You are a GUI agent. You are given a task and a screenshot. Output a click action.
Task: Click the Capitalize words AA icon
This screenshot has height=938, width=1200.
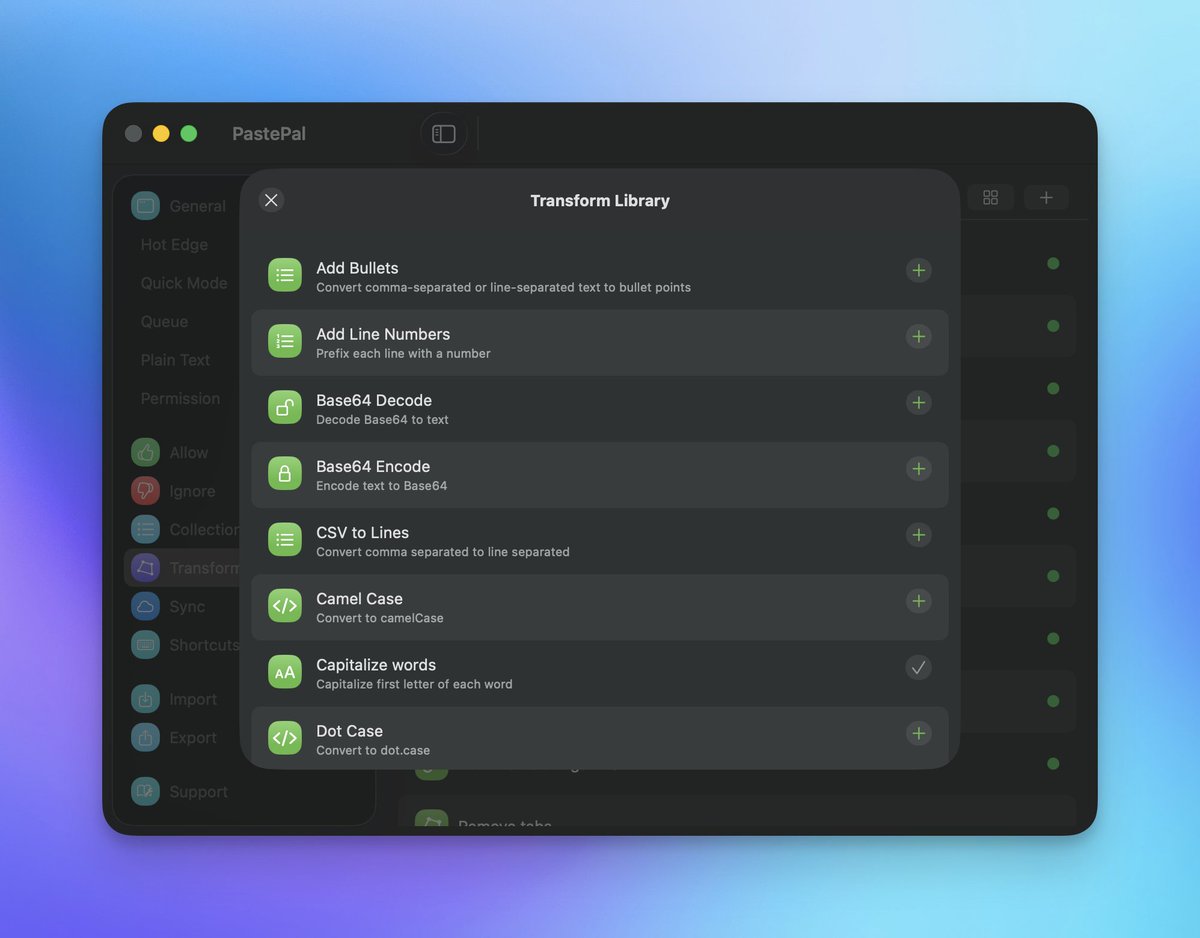click(285, 667)
